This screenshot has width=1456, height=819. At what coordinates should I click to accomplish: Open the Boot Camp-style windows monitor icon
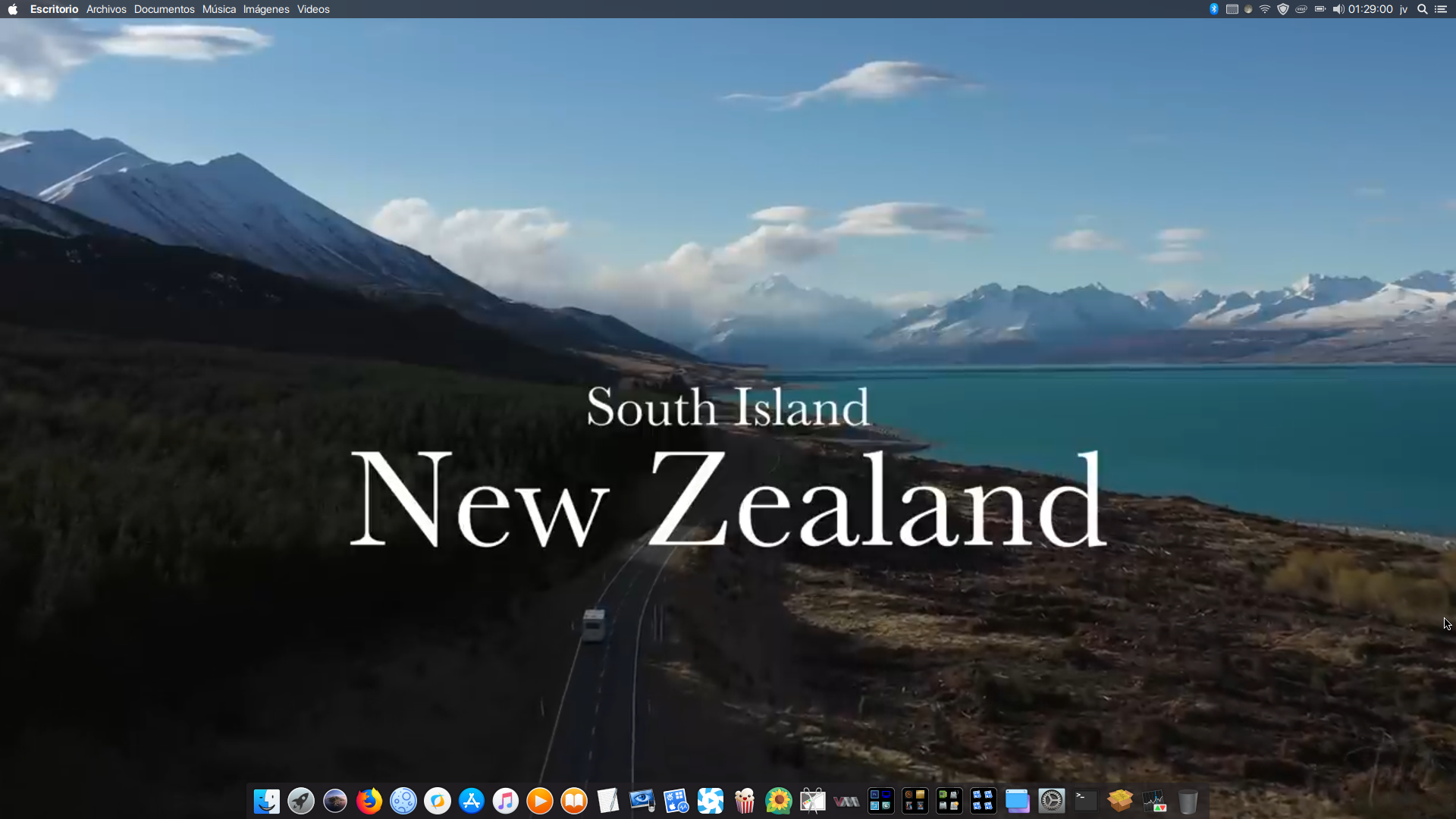click(x=676, y=801)
